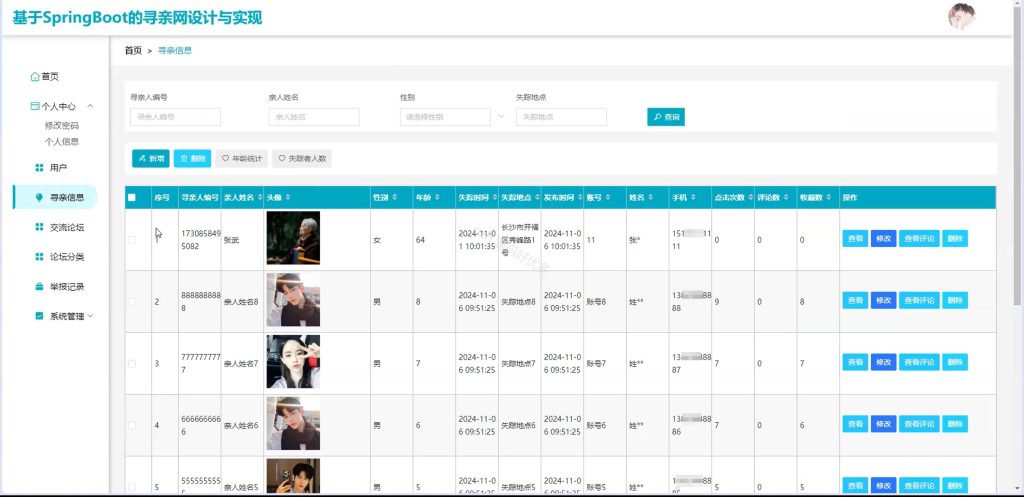Viewport: 1024px width, 497px height.
Task: Open 个人信息 in the sidebar
Action: tap(61, 141)
